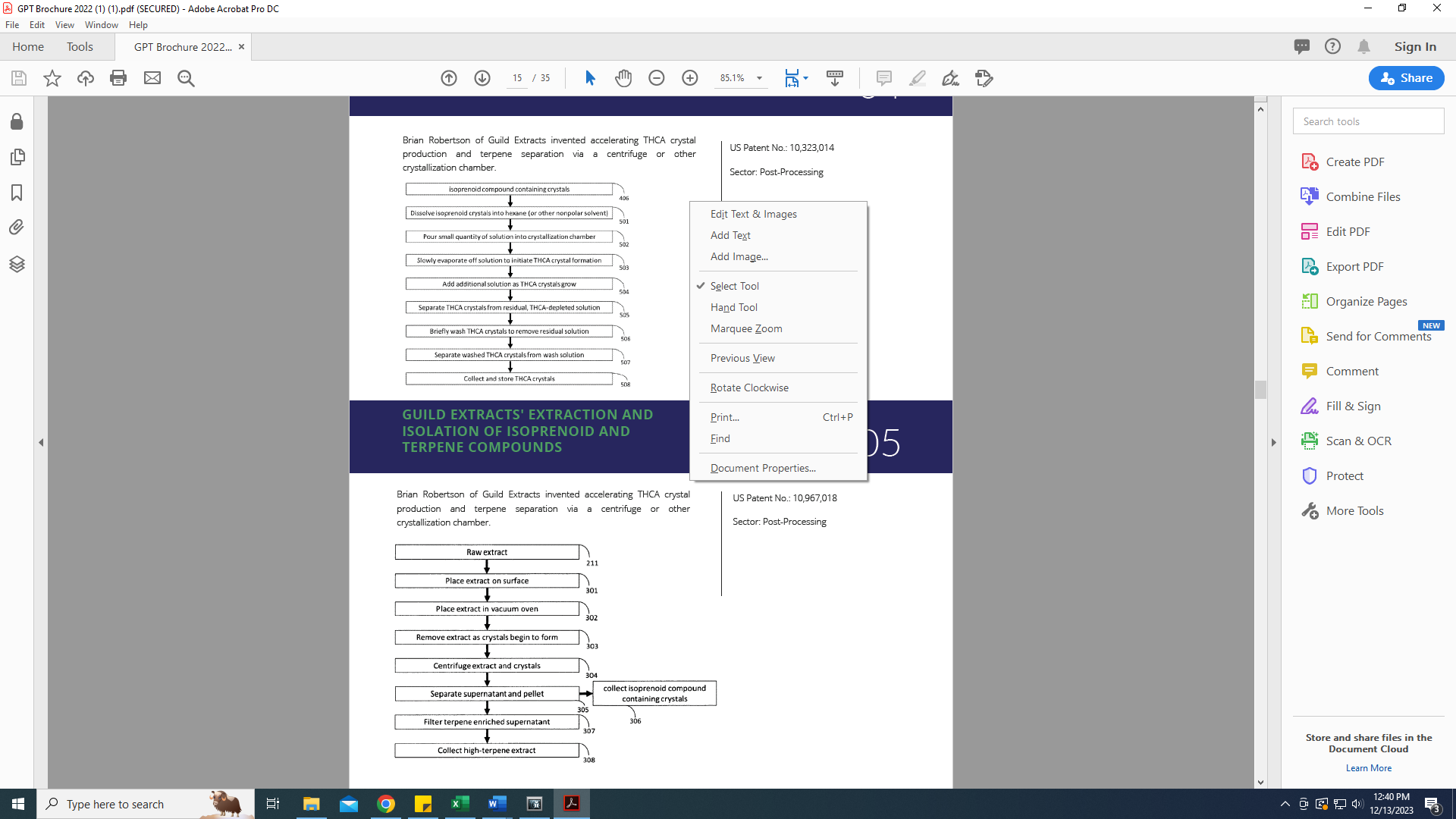Upload file to Document Cloud
Screen dimensions: 1456x819
pyautogui.click(x=86, y=78)
